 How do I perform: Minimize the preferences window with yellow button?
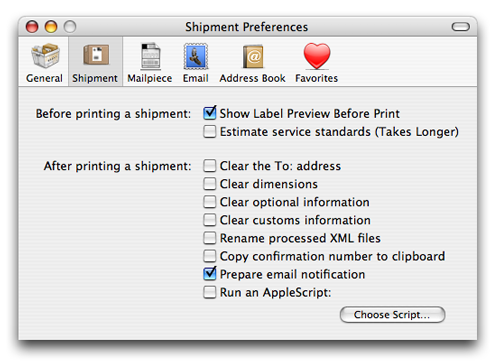tap(51, 27)
